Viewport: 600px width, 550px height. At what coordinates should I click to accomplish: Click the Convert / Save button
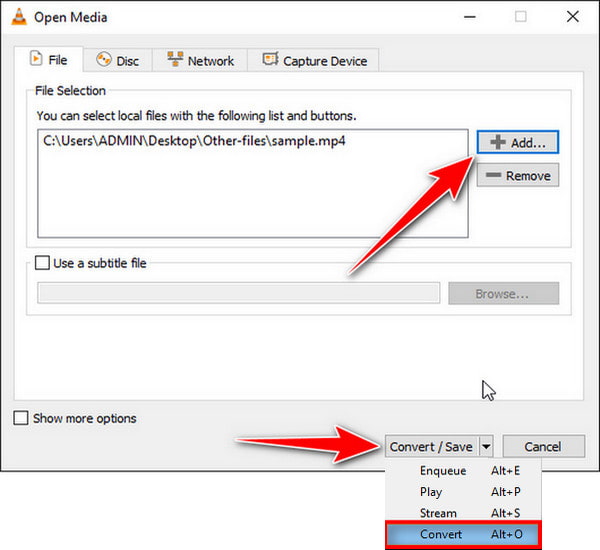click(x=431, y=446)
